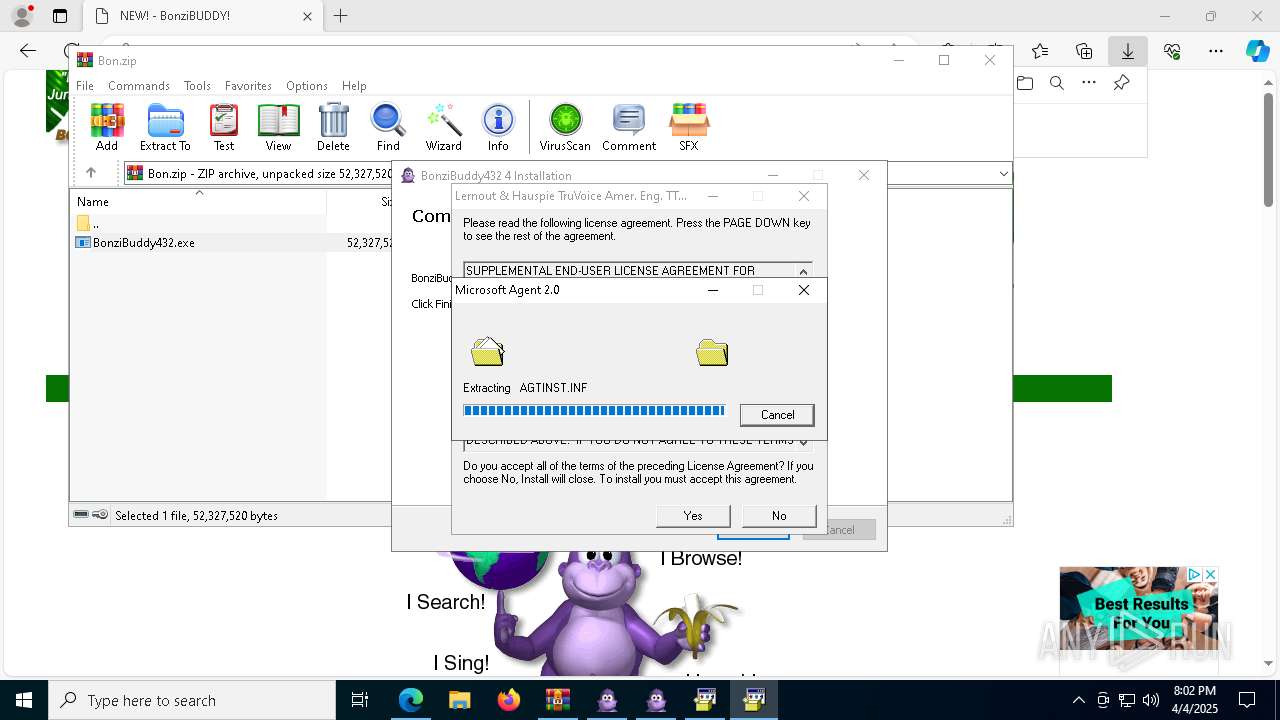Open Browser essentials heart icon

click(1172, 51)
